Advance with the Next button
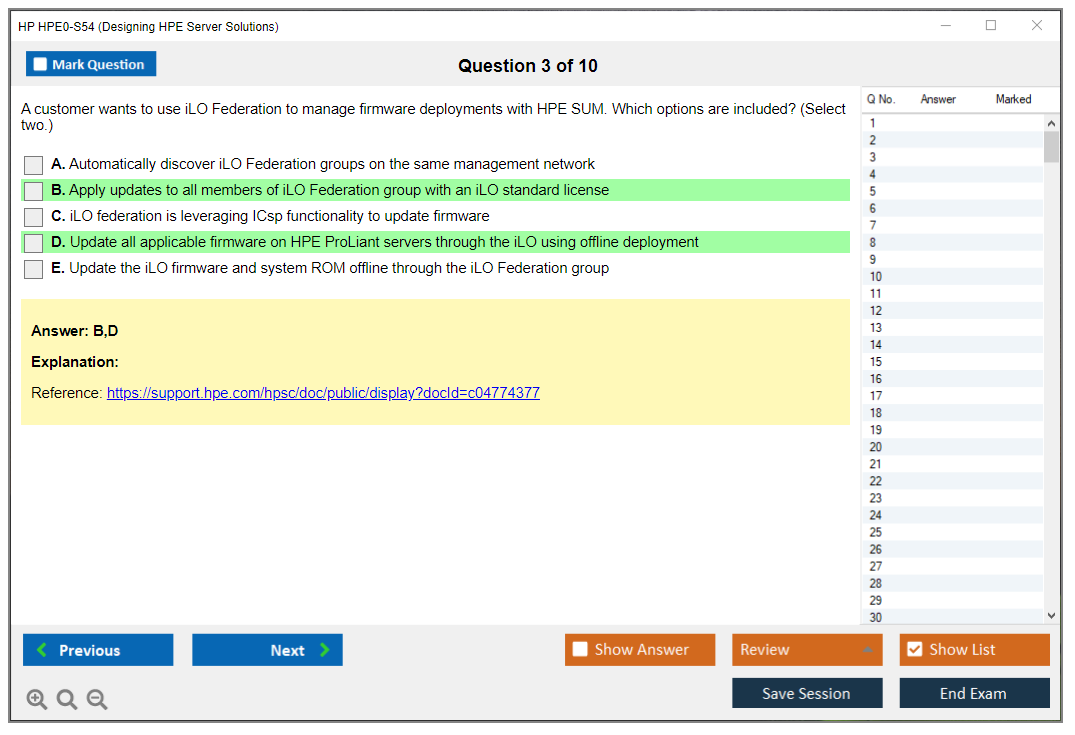The width and height of the screenshot is (1075, 735). point(267,649)
